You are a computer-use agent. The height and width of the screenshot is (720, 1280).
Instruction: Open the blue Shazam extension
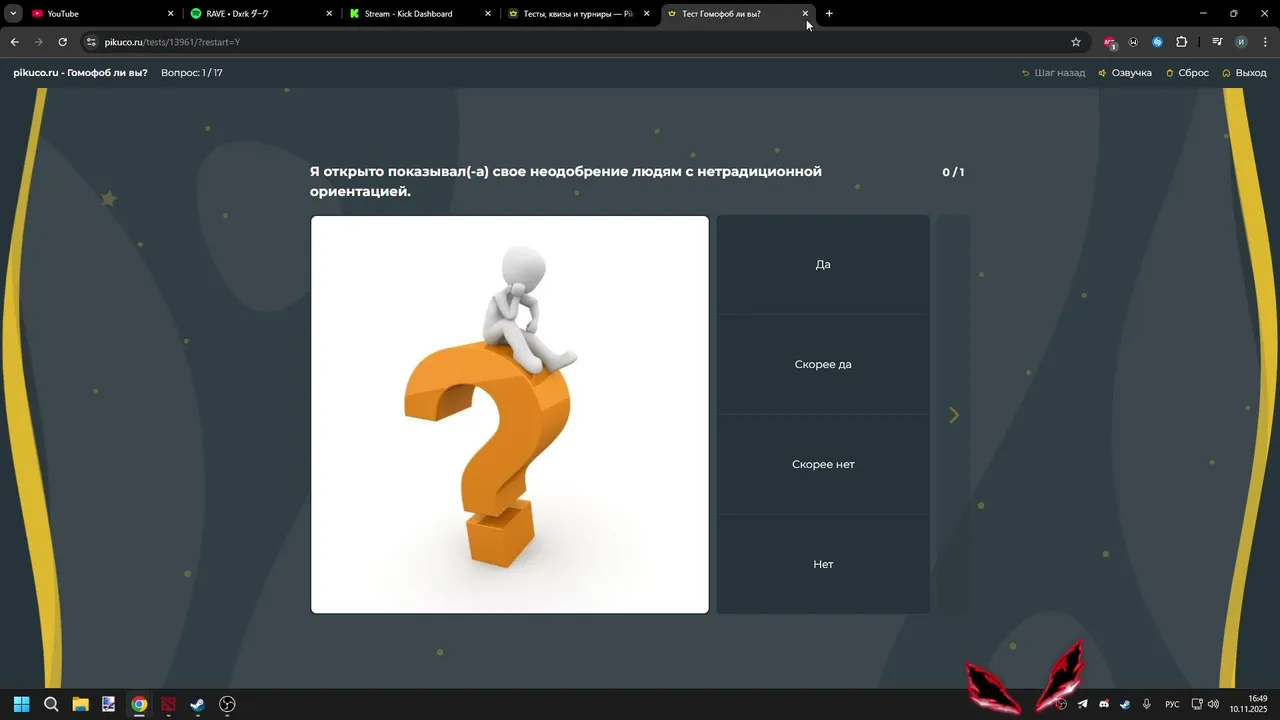point(1157,42)
